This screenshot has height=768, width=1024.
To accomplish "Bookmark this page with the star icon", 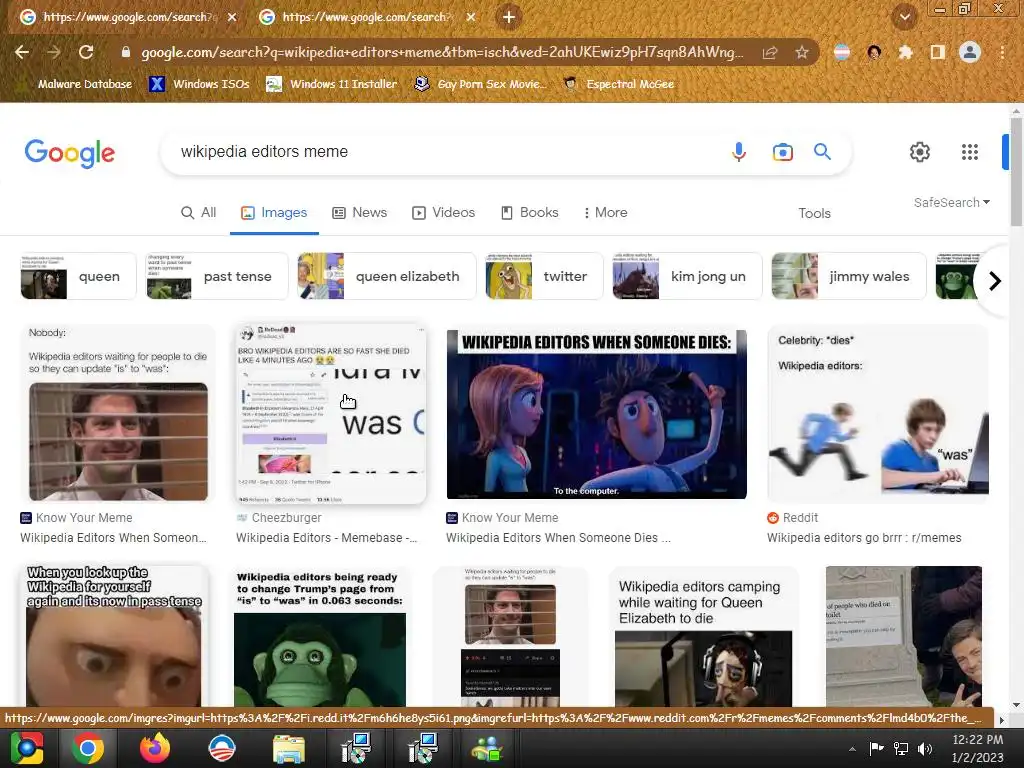I will pos(802,52).
